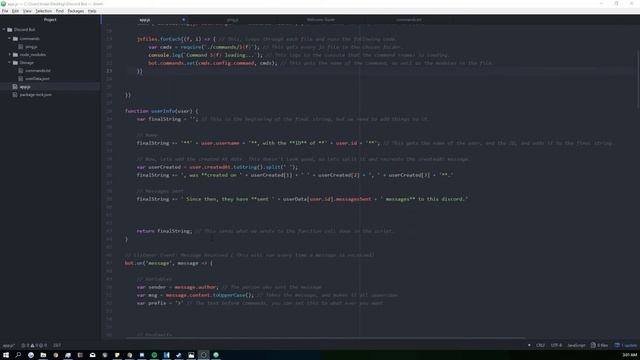Open userData.json in the tree view
640x360 pixels.
pyautogui.click(x=38, y=78)
